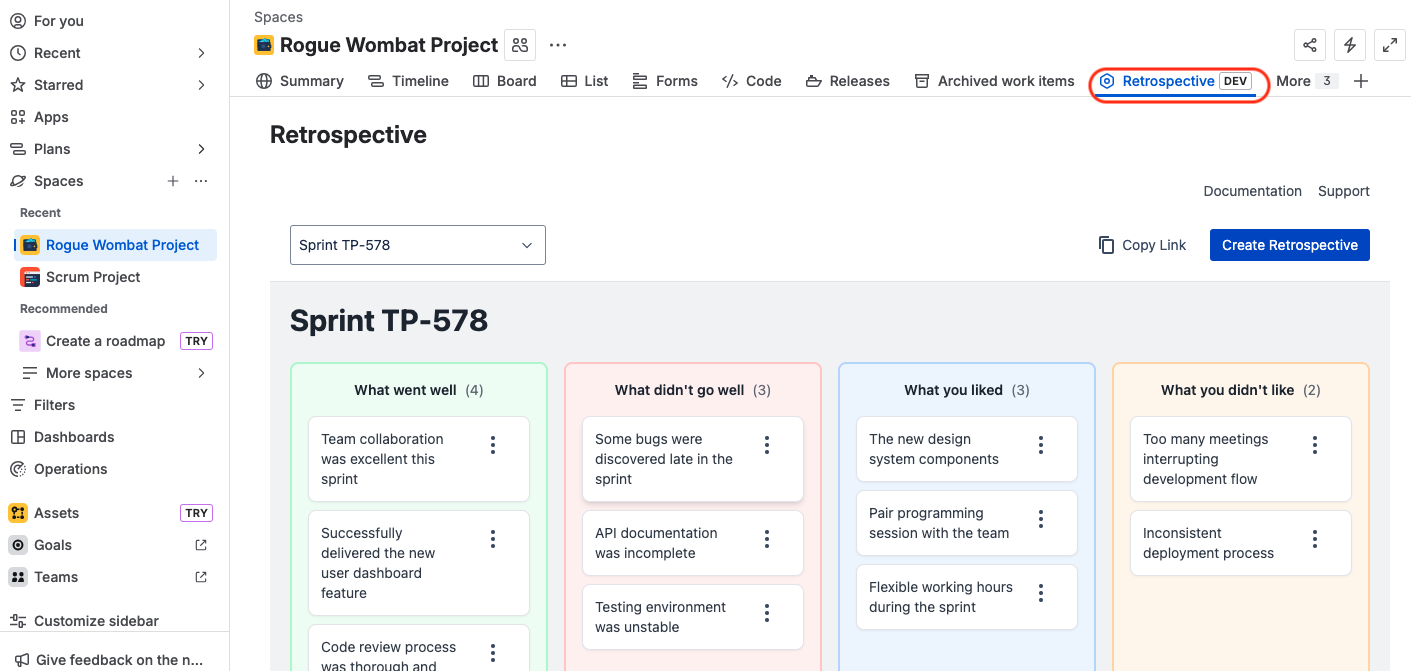Open Goals in a new window
Viewport: 1411px width, 671px height.
click(200, 544)
